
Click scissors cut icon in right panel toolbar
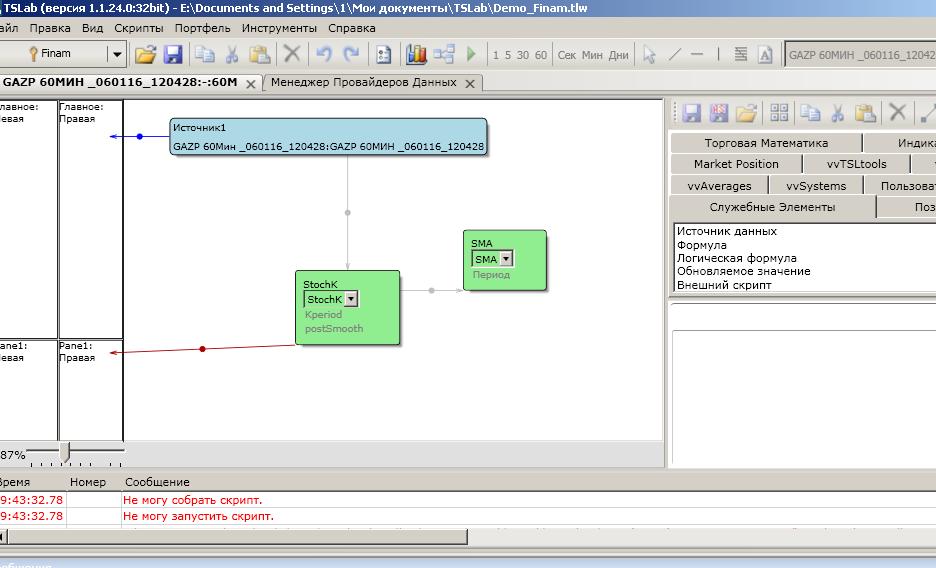pyautogui.click(x=838, y=113)
